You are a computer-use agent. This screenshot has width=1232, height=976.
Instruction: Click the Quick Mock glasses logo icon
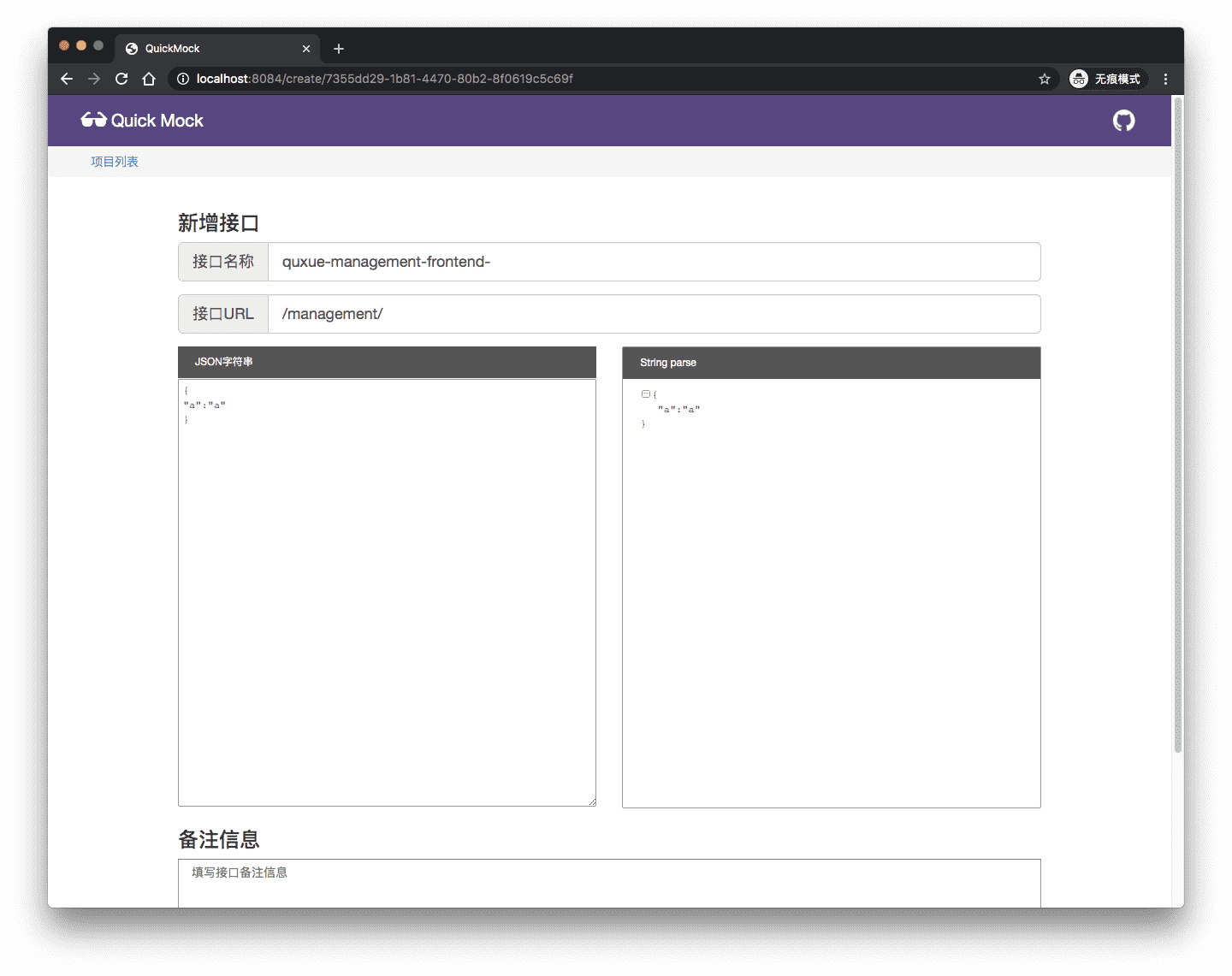(x=93, y=120)
